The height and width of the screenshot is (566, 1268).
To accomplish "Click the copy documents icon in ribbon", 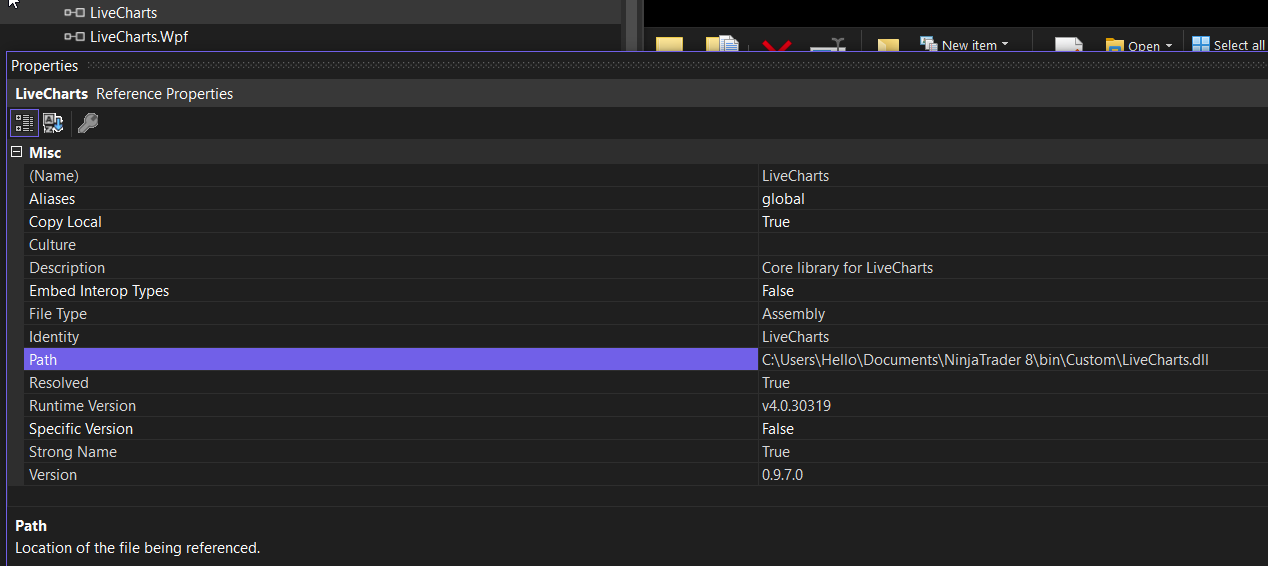I will pos(721,45).
